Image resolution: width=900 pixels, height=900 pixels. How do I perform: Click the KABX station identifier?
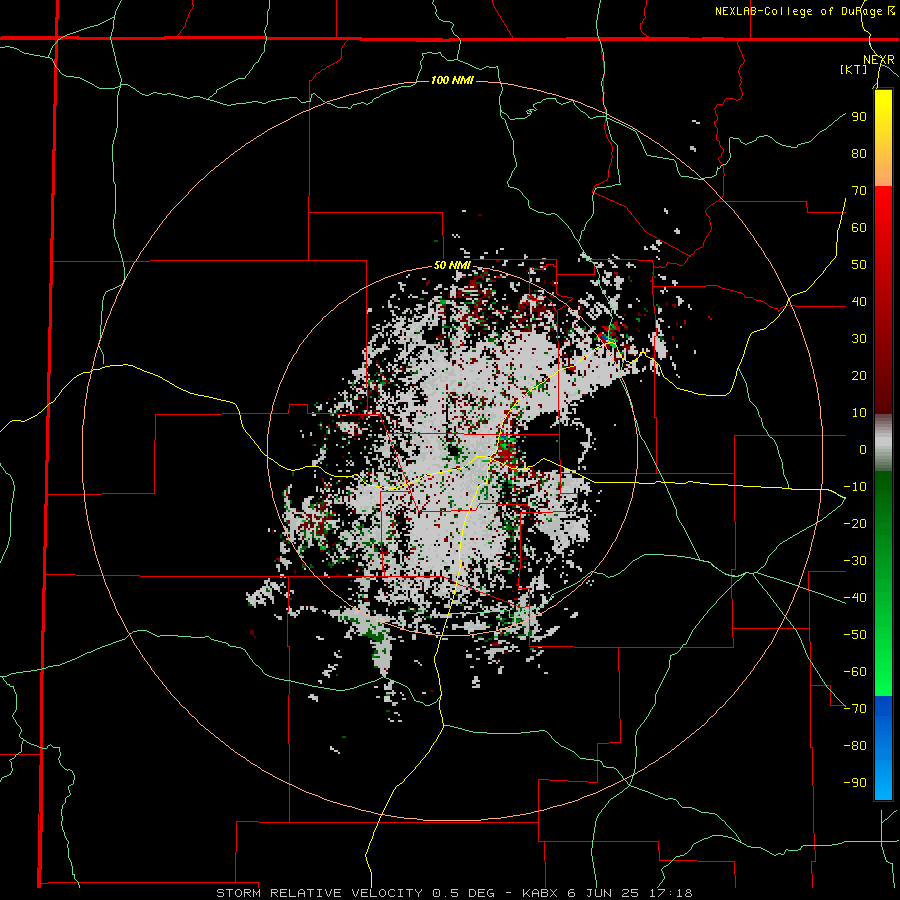(x=541, y=893)
